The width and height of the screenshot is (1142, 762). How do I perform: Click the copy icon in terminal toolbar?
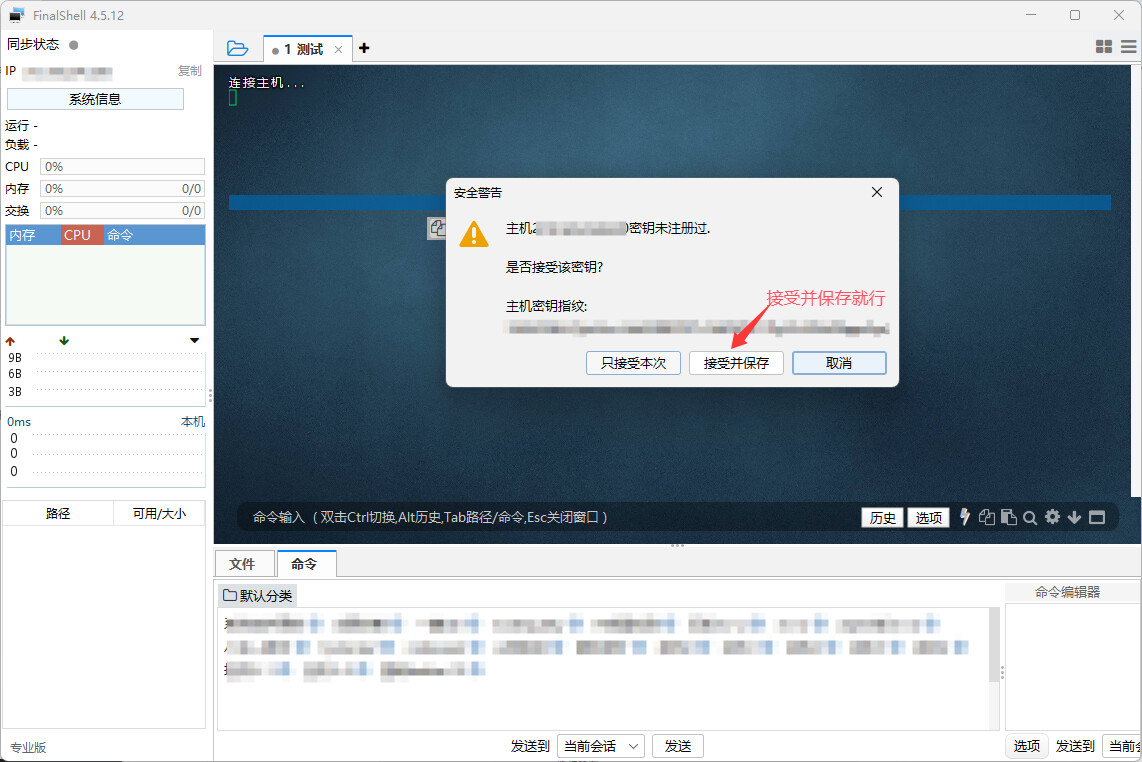[x=987, y=517]
